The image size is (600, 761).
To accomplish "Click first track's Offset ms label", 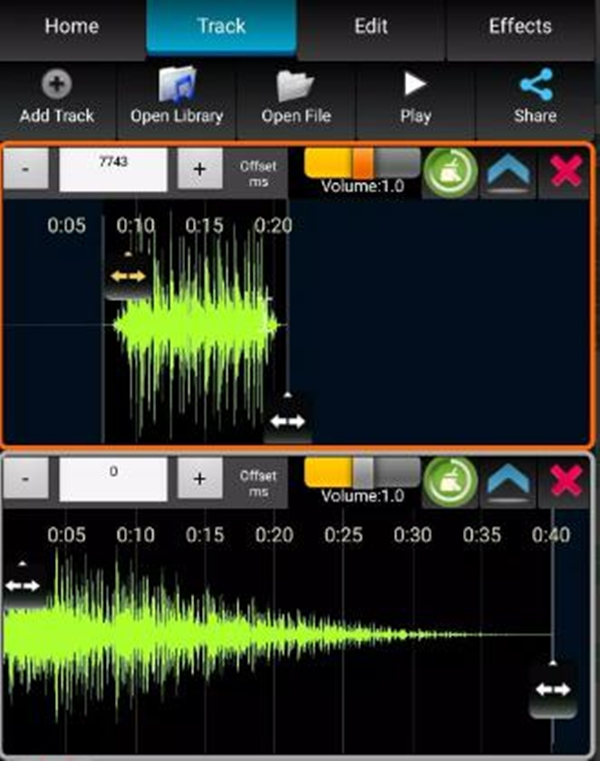I will coord(258,173).
